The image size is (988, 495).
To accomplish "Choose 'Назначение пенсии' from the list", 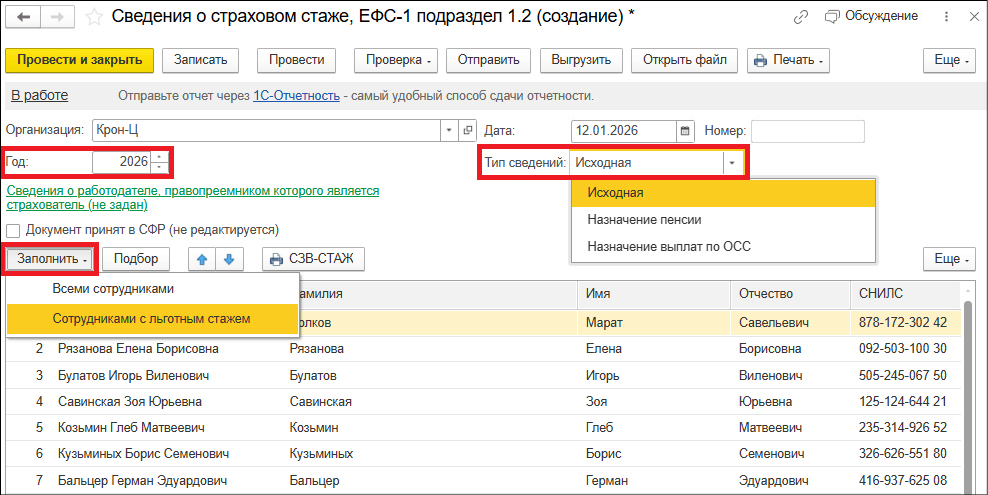I will click(644, 219).
